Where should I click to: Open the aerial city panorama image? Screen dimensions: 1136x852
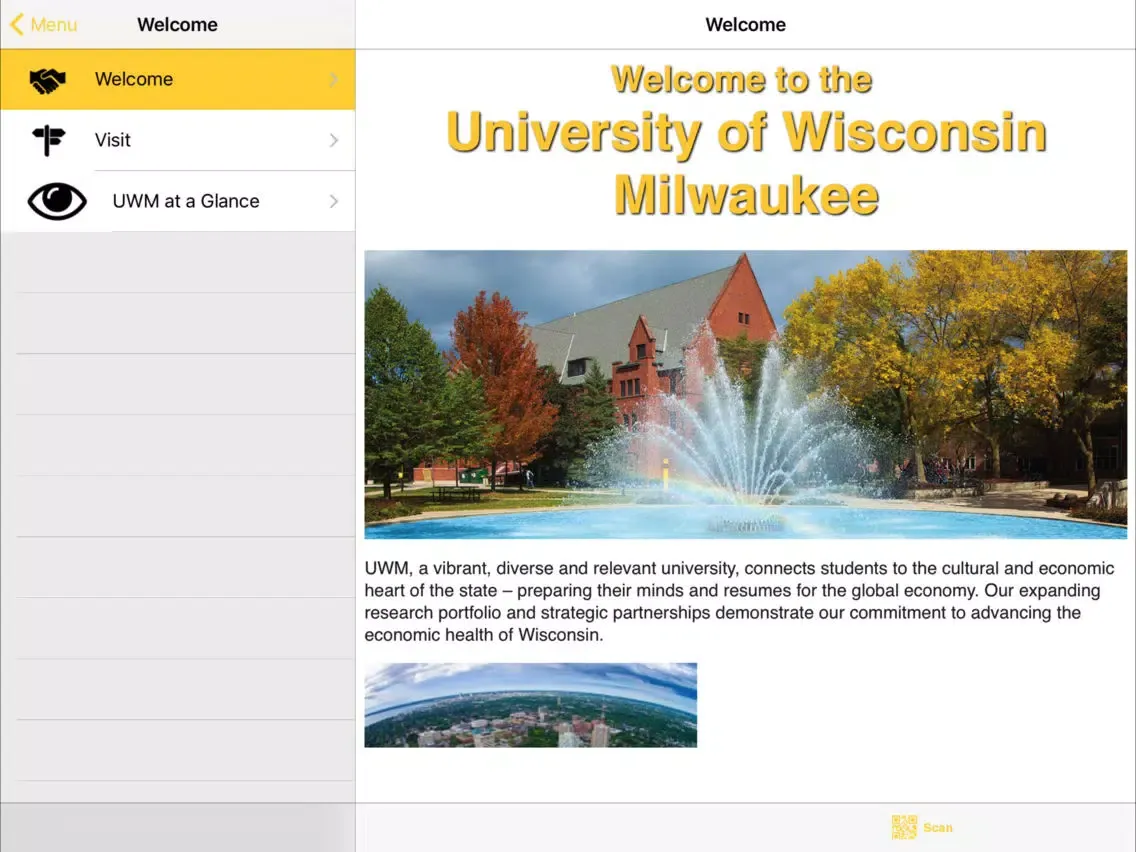click(530, 705)
